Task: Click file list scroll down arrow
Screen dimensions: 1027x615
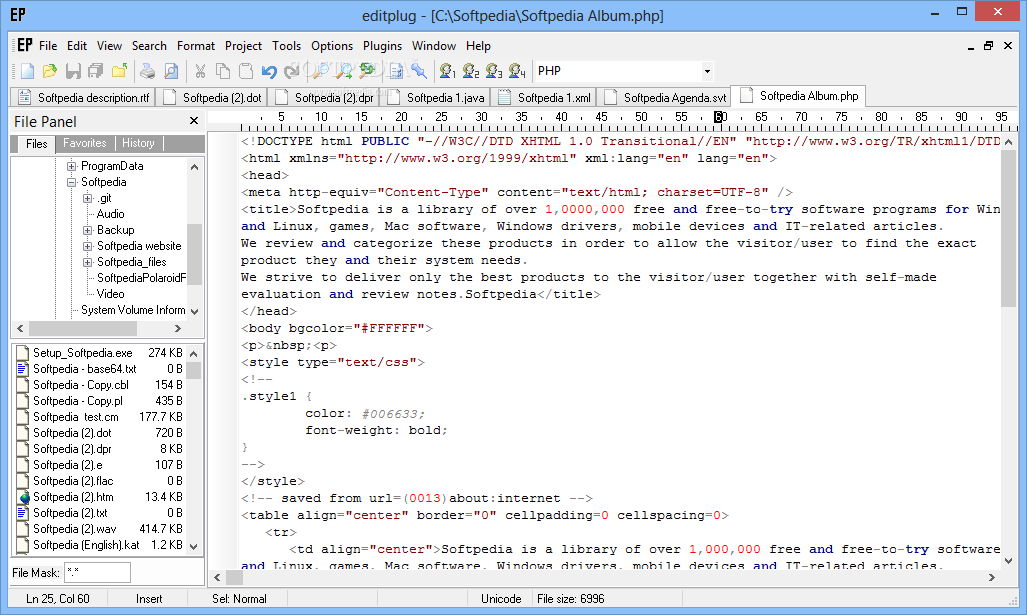Action: pos(194,546)
